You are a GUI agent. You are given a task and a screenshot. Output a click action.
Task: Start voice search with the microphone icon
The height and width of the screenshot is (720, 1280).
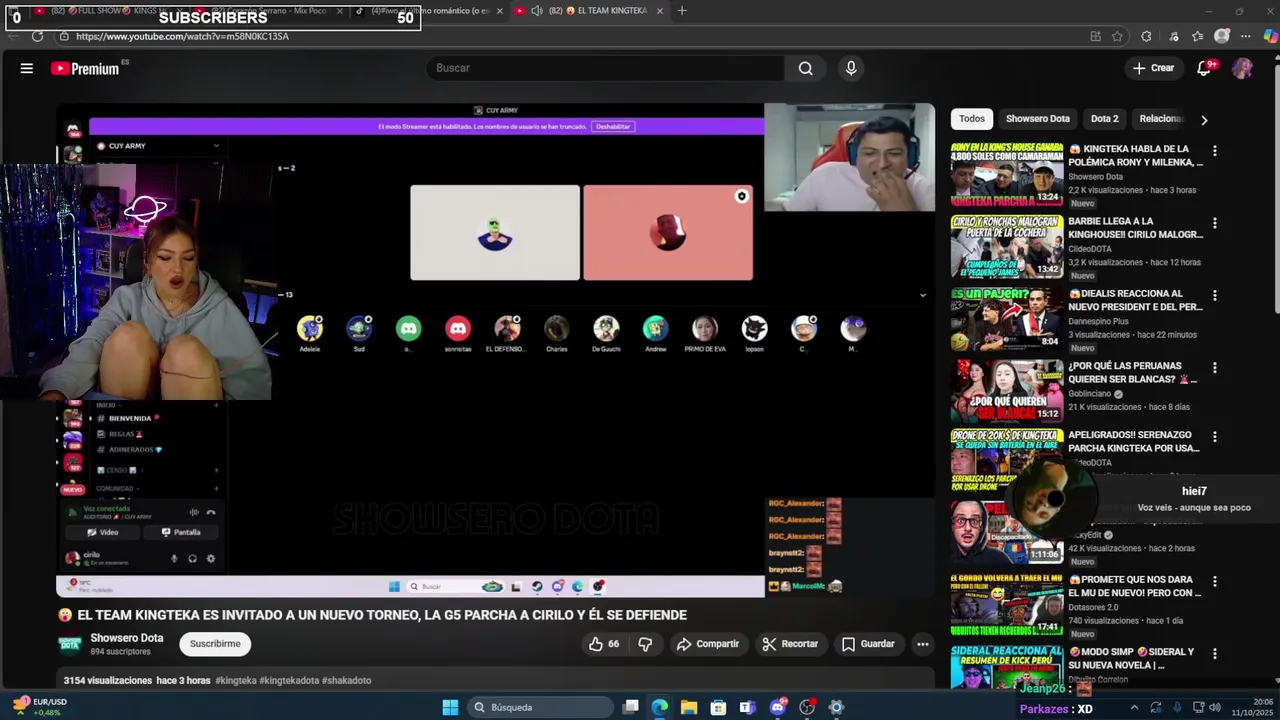pyautogui.click(x=851, y=68)
